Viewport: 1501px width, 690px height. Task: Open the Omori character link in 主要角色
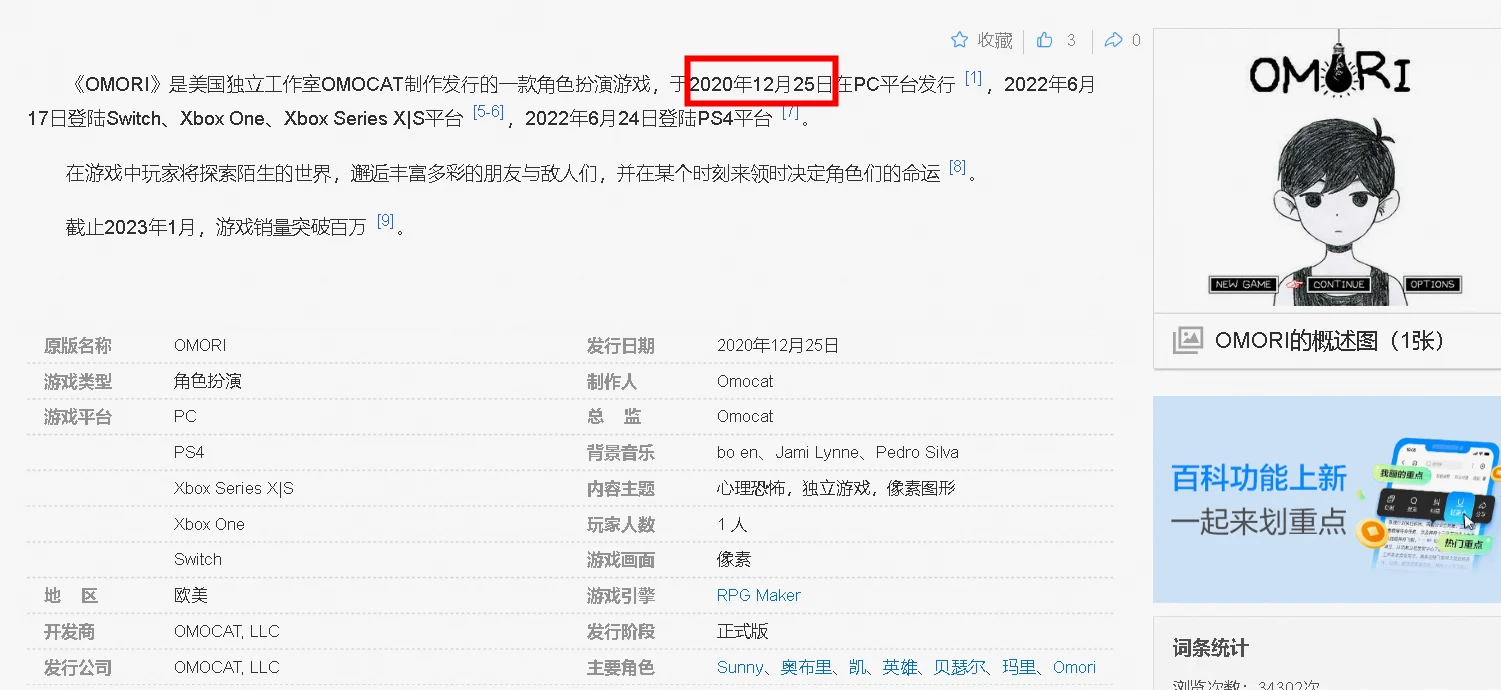[x=1074, y=667]
